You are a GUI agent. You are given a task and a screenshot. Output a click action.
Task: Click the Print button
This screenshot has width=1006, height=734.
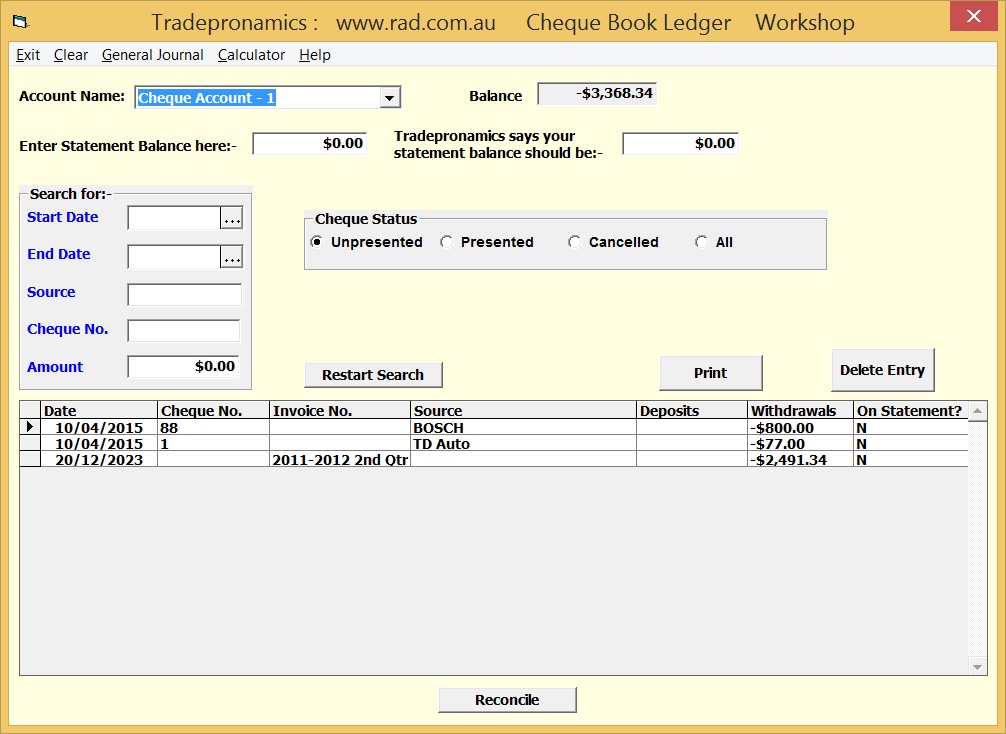click(711, 373)
